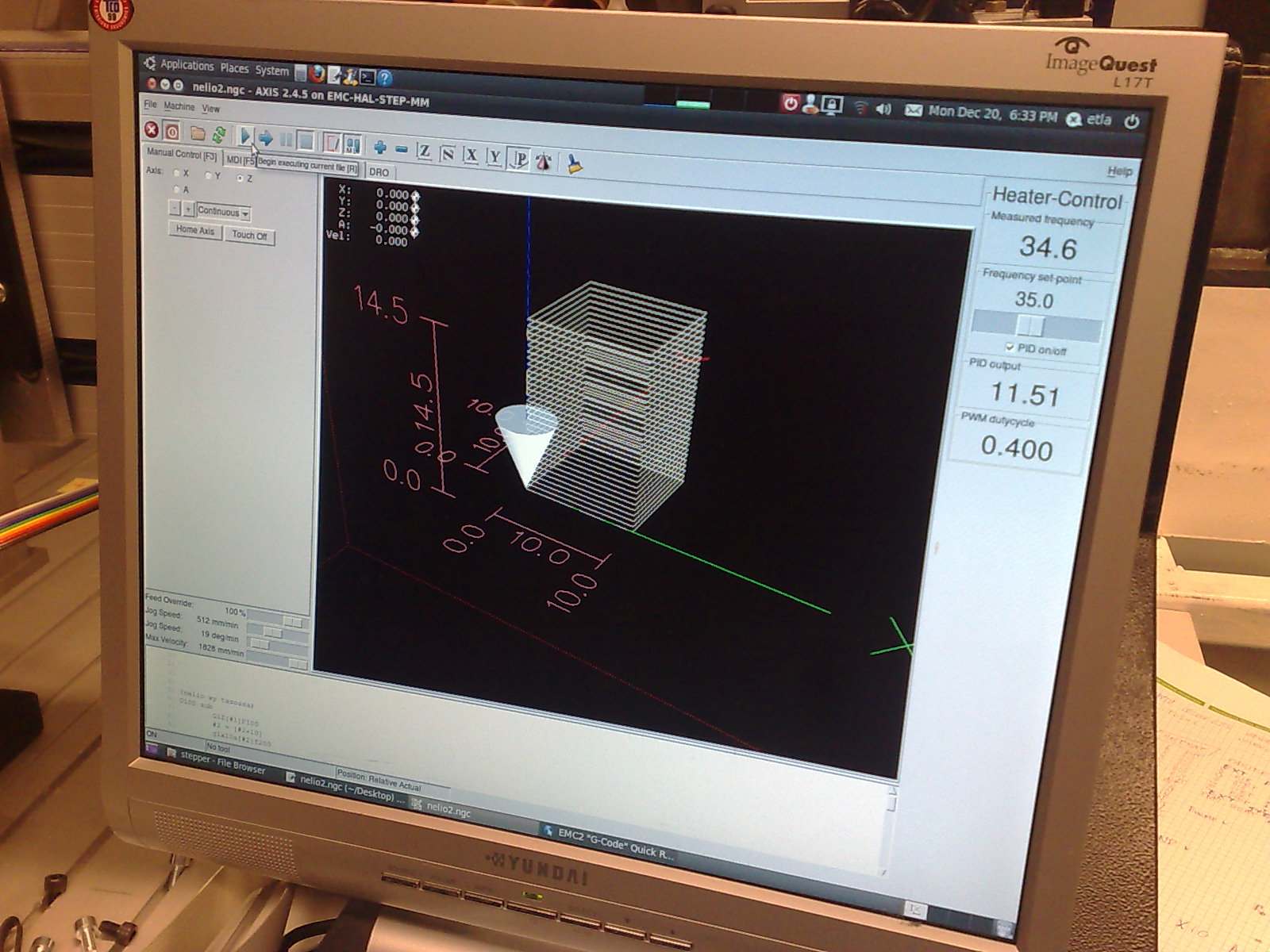Screen dimensions: 1270x952
Task: Click the jog plus button
Action: point(188,209)
